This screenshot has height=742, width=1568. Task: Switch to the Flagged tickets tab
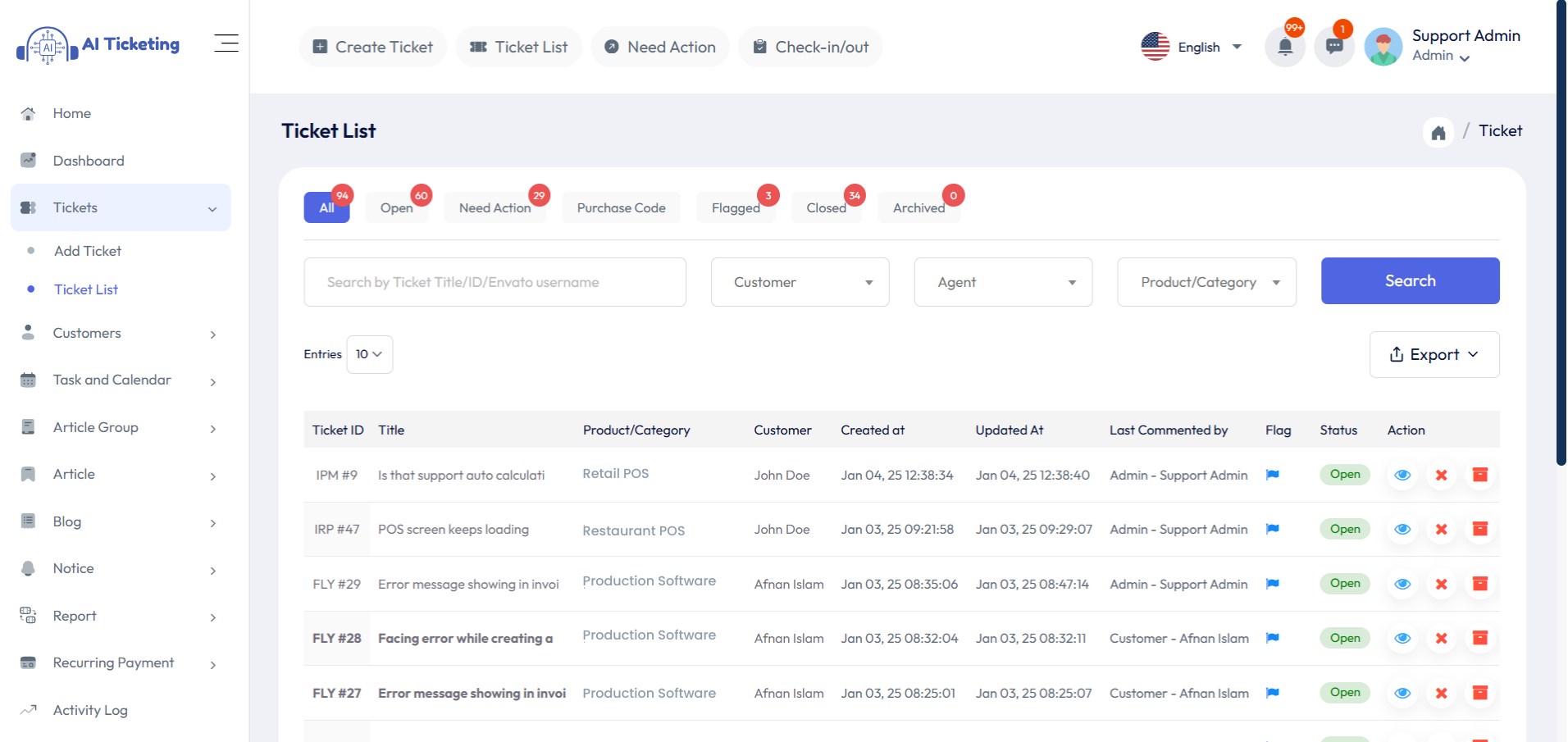pyautogui.click(x=735, y=207)
